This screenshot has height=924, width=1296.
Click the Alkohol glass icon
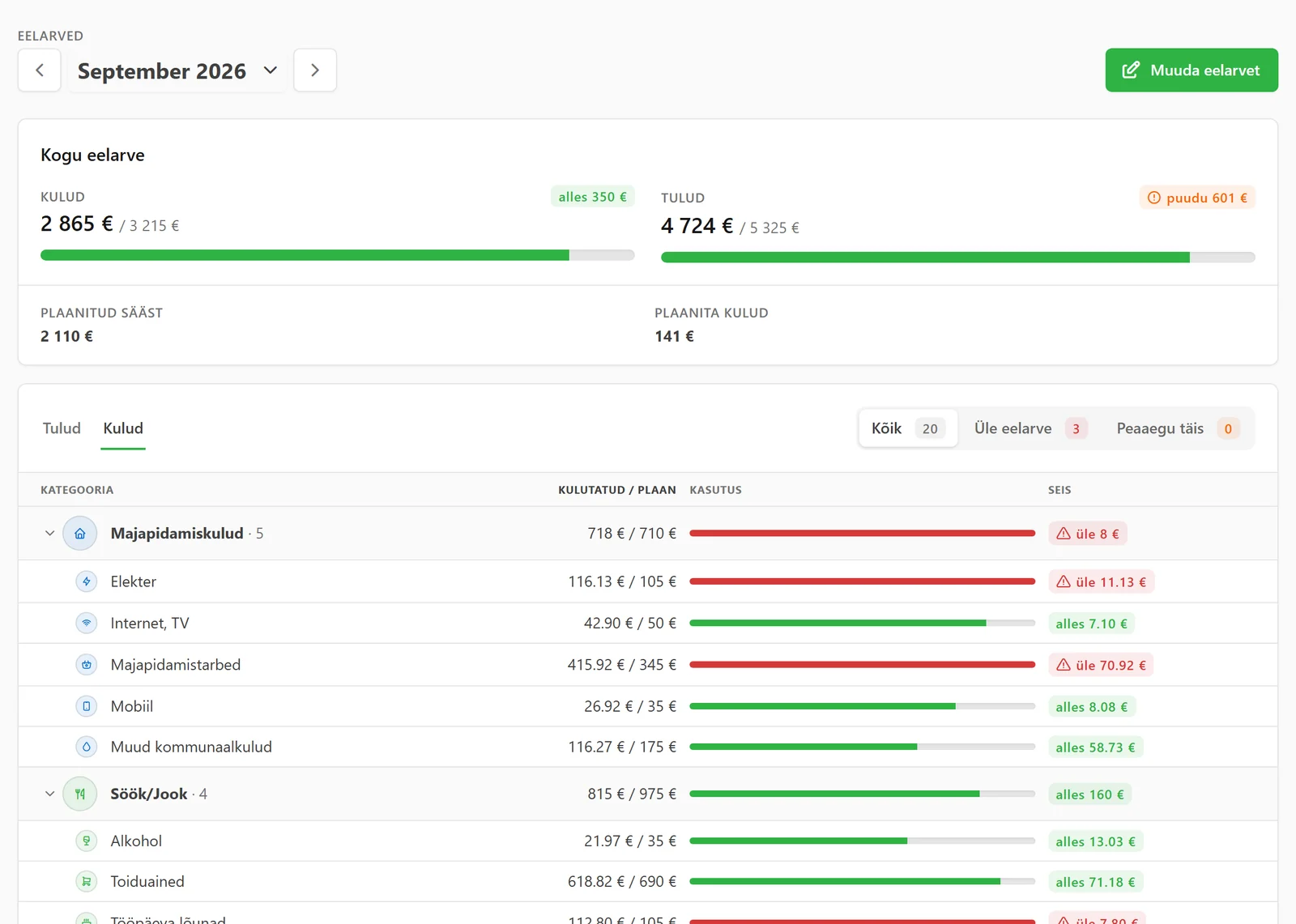(x=87, y=841)
